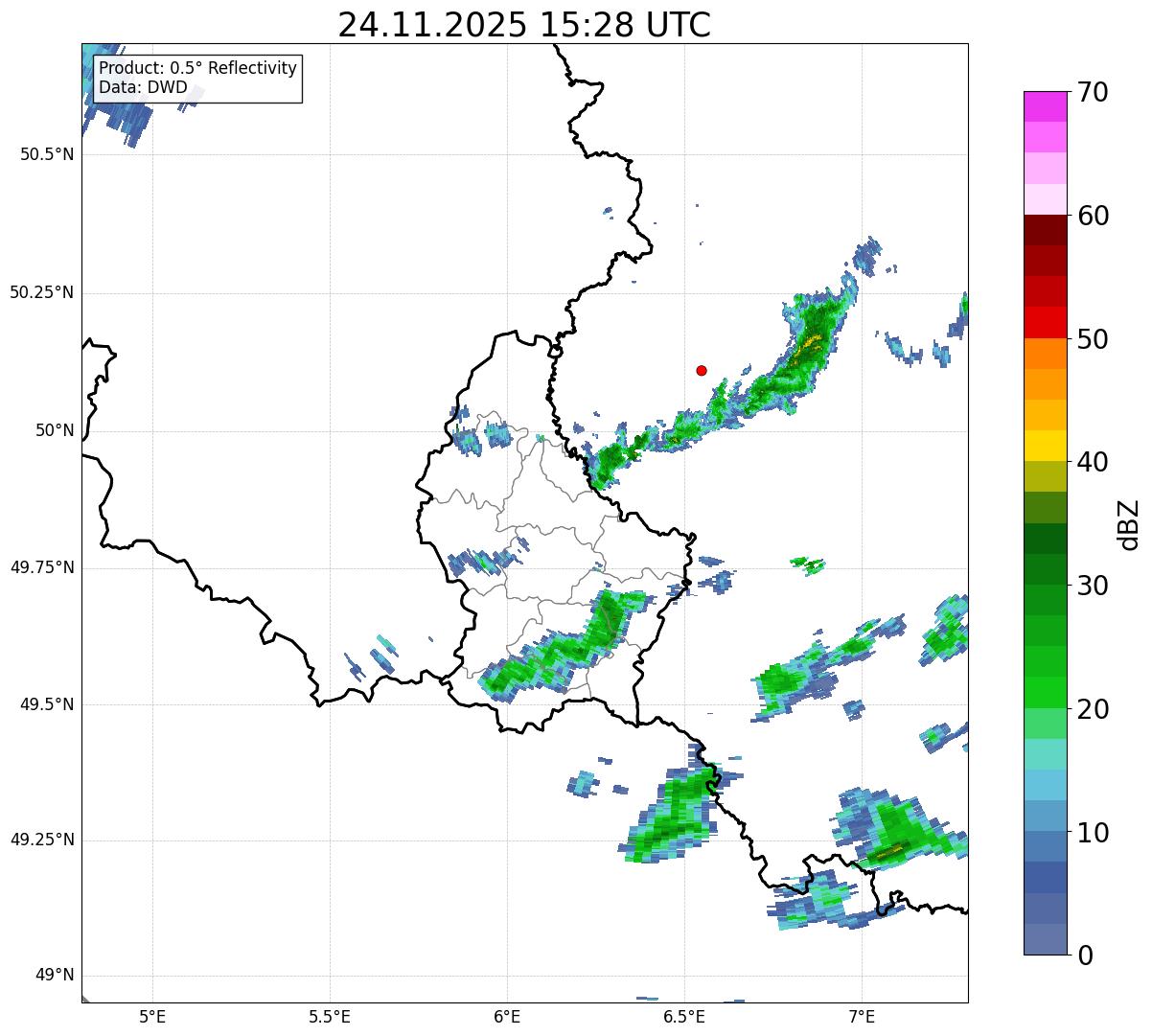Click the 5°E longitude axis label
1152x1036 pixels.
[152, 1016]
